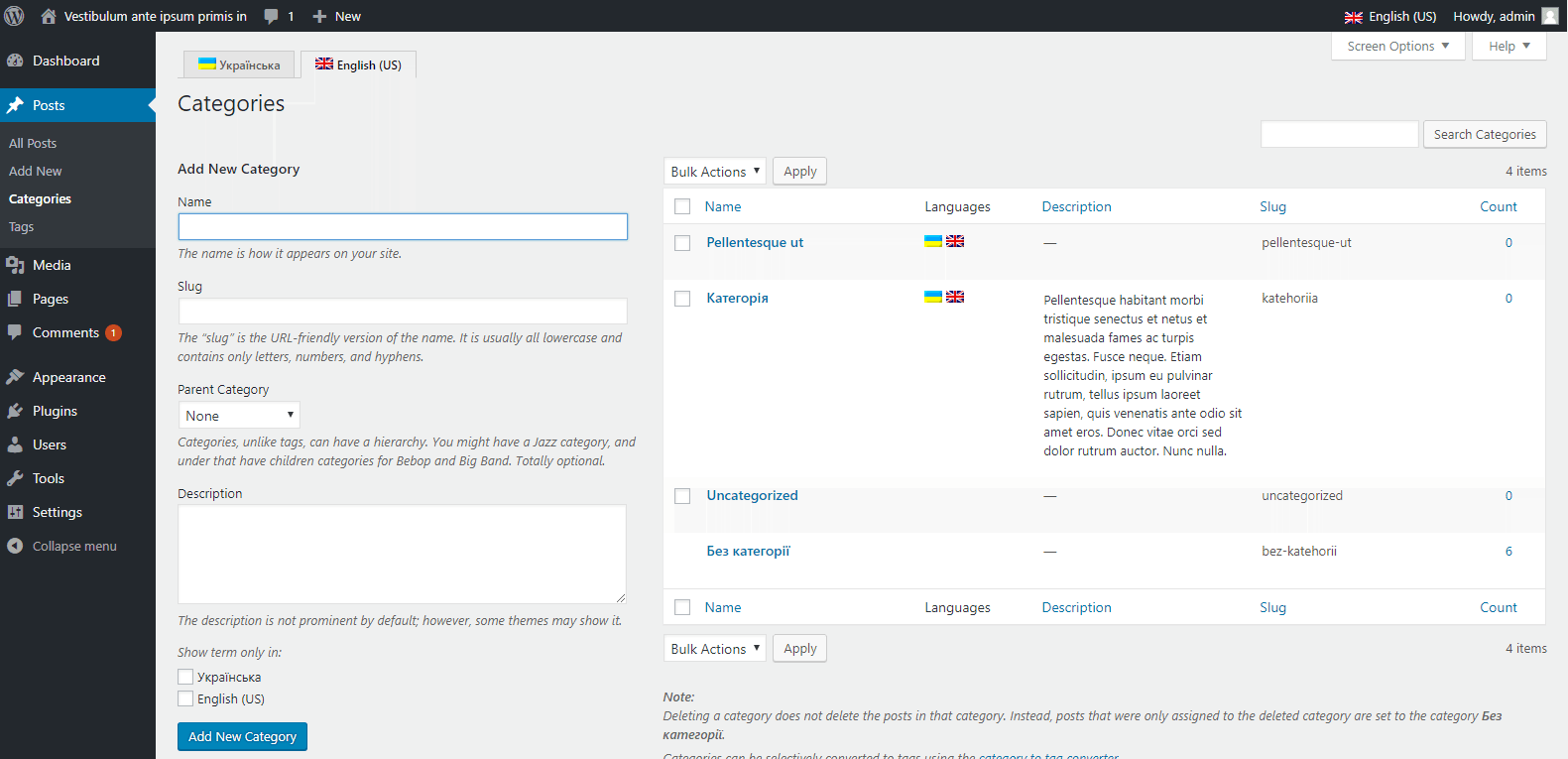
Task: Expand the Help panel
Action: tap(1509, 47)
